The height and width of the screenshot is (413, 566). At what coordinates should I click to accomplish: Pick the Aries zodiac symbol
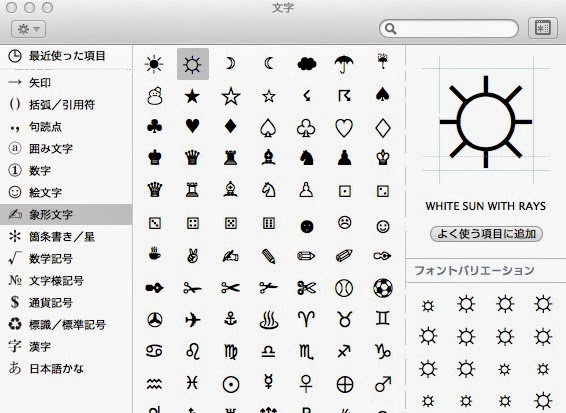(306, 319)
